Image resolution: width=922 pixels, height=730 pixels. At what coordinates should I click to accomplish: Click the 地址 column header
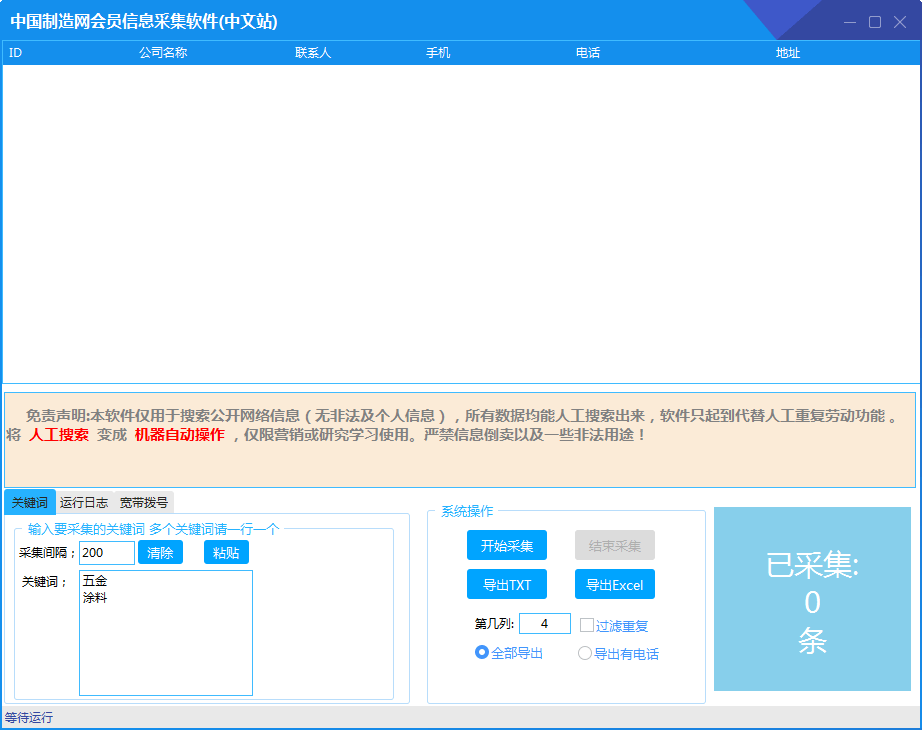[788, 53]
